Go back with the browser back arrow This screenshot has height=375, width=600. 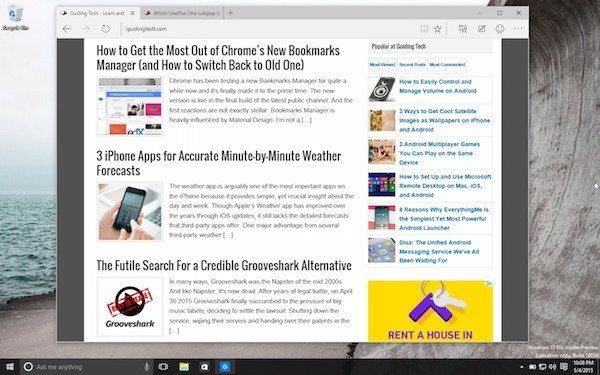coord(67,29)
